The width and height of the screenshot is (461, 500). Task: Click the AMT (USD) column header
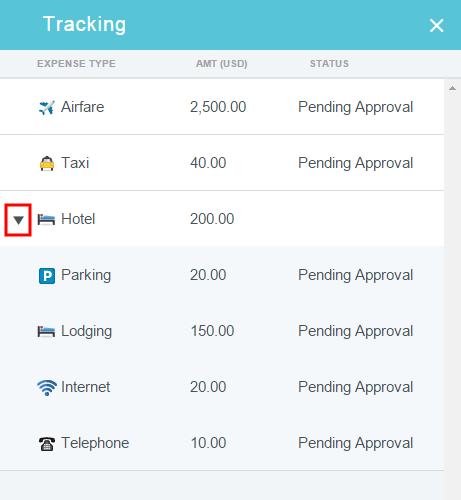[x=222, y=64]
